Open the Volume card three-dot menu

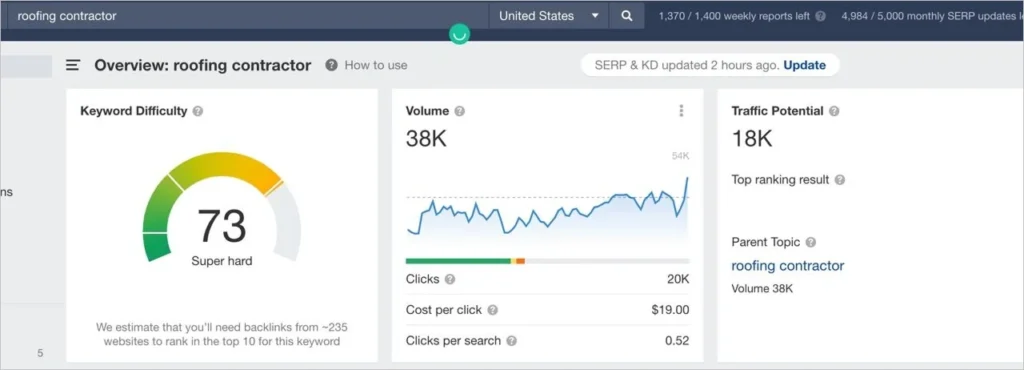pos(681,111)
